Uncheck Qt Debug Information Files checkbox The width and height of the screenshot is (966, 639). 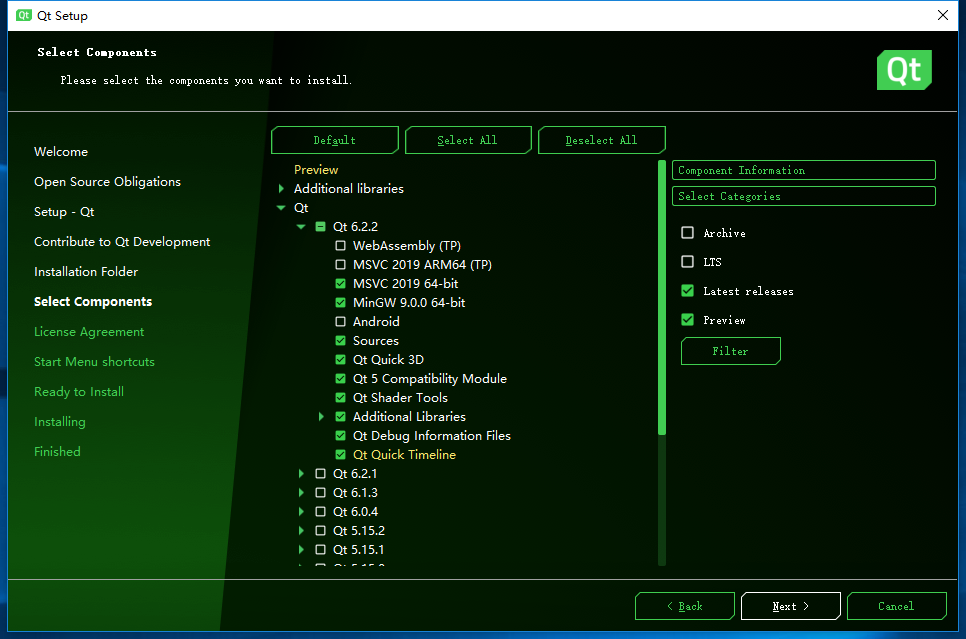[x=340, y=436]
